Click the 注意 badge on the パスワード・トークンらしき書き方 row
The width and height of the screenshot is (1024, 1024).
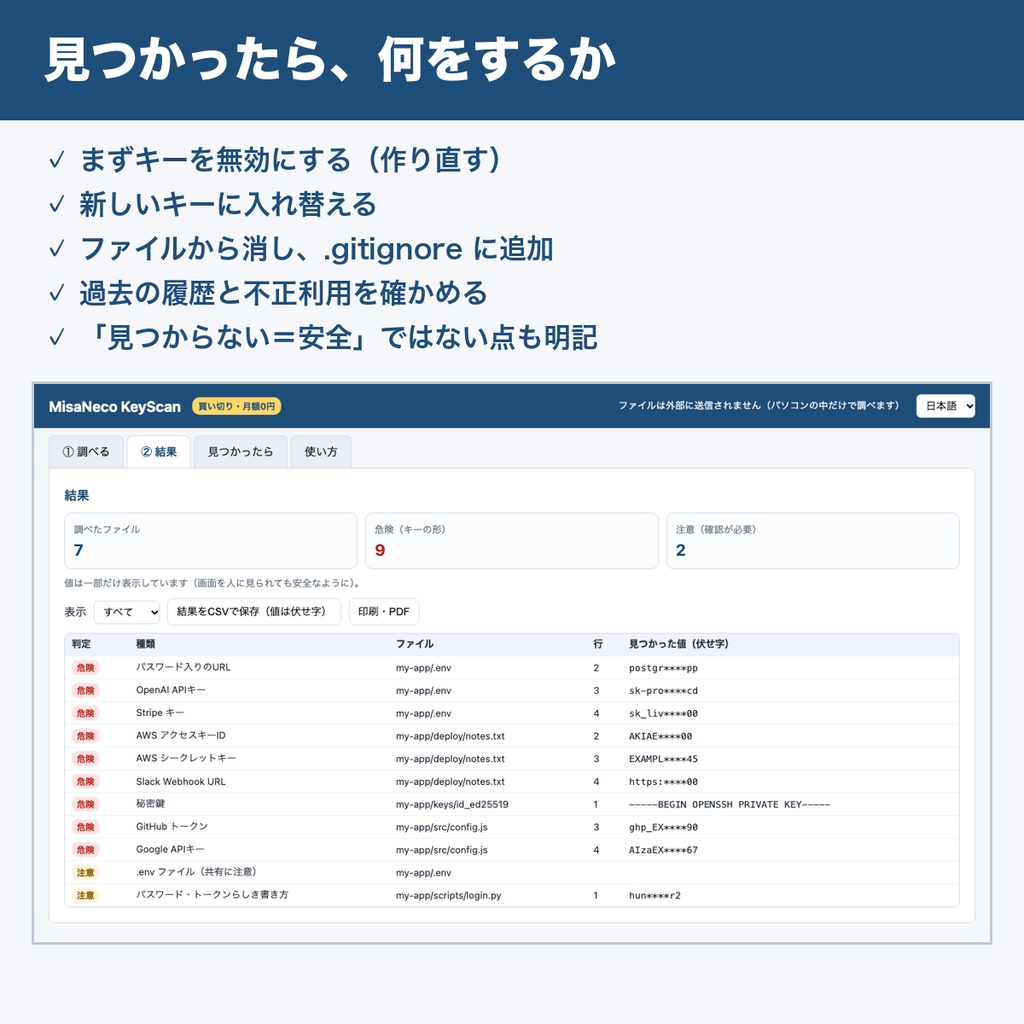coord(86,895)
